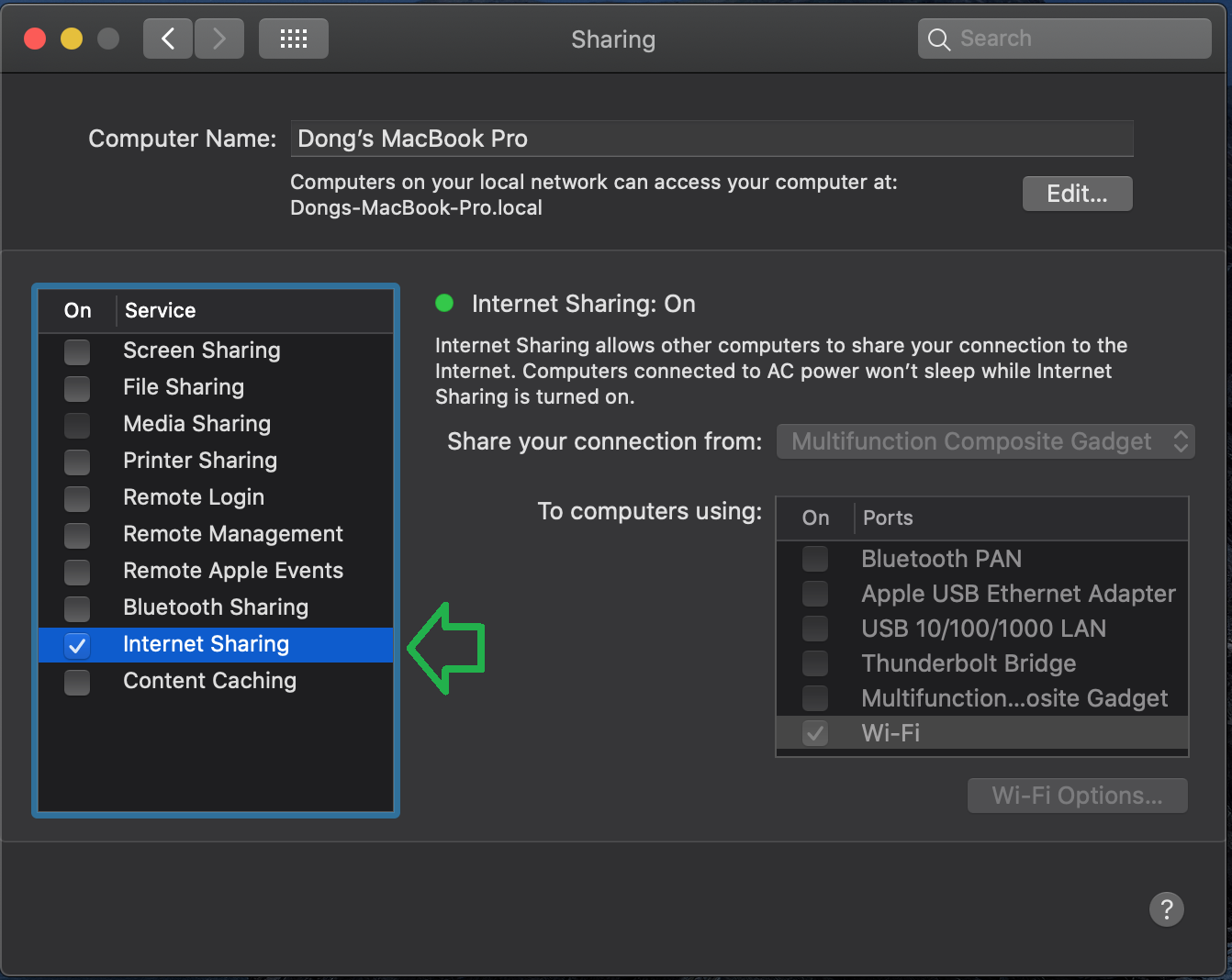Edit the Computer Name text field

tap(711, 139)
